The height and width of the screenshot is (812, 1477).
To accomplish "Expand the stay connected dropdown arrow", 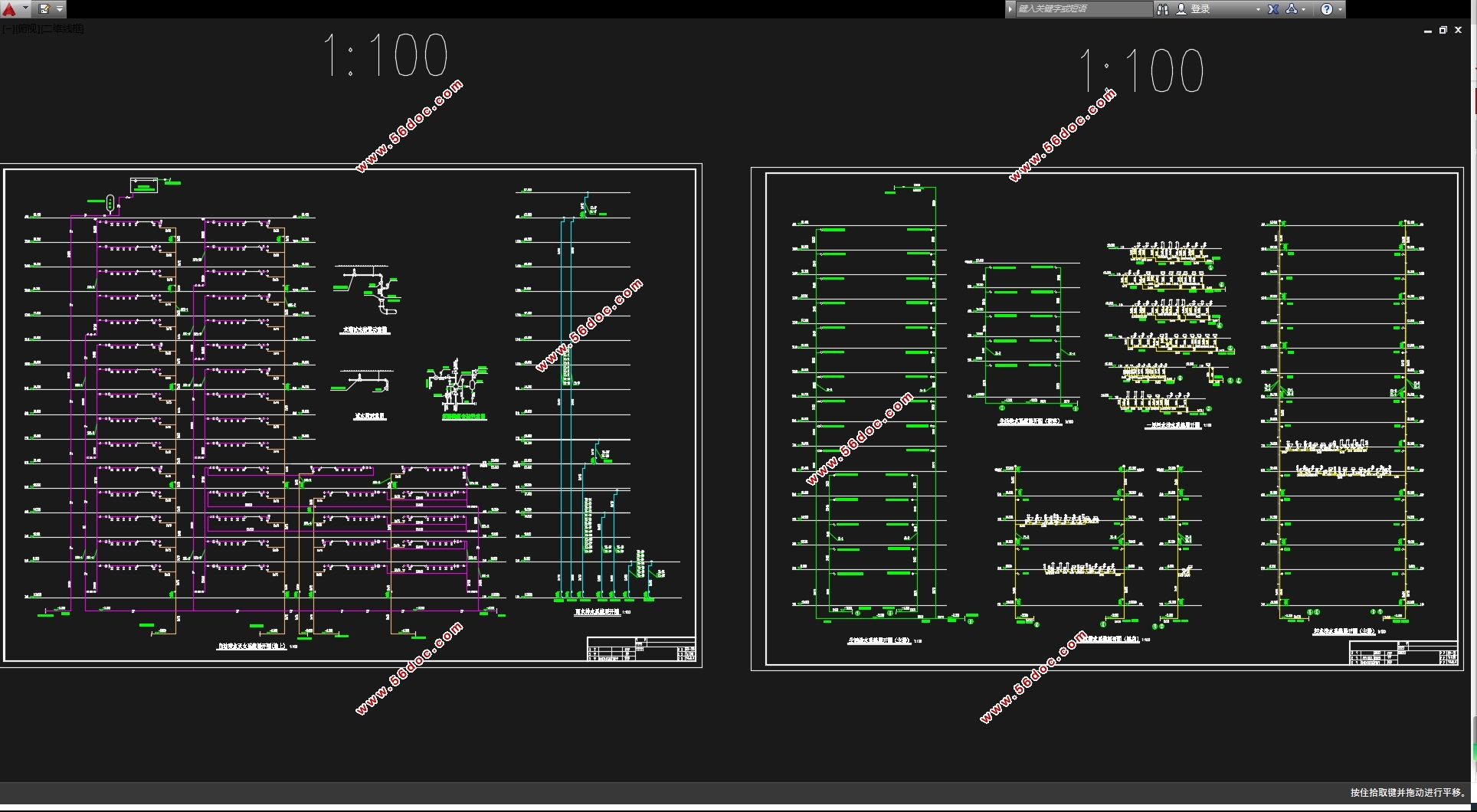I will coord(1304,9).
